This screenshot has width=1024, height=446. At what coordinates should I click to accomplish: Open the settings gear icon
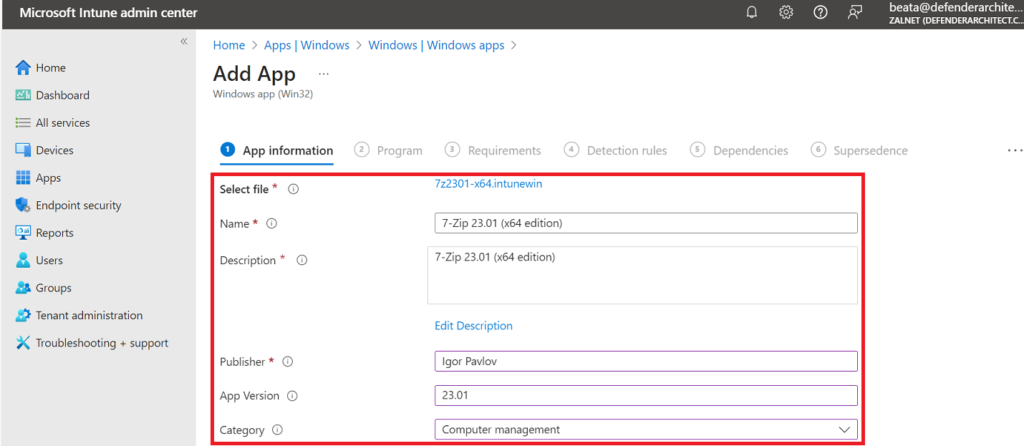pyautogui.click(x=786, y=12)
